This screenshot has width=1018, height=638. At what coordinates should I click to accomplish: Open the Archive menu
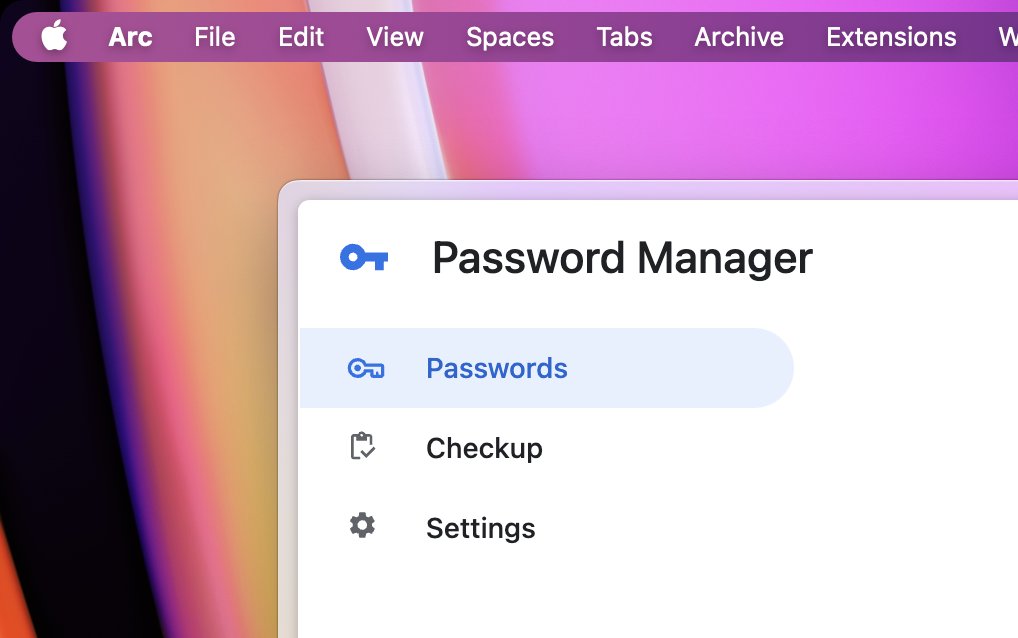point(739,37)
